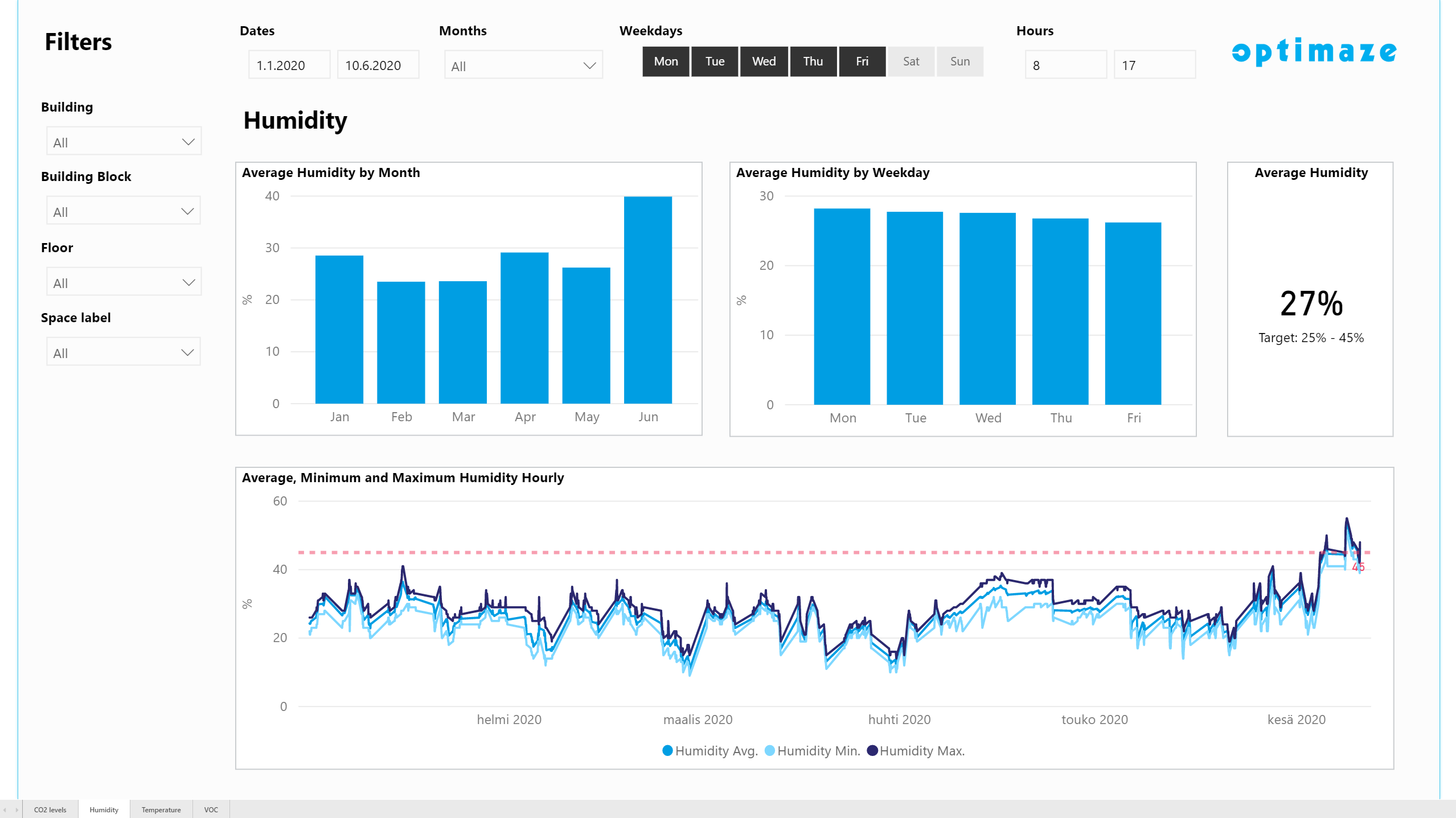
Task: Switch to the CO2 levels tab
Action: tap(50, 809)
